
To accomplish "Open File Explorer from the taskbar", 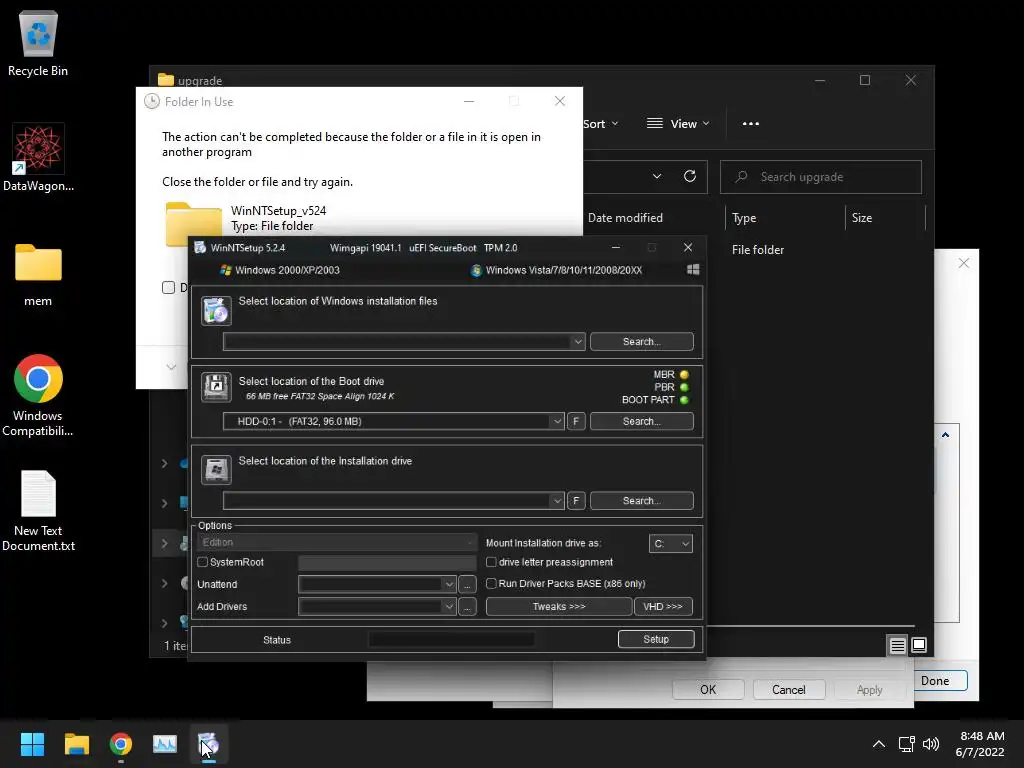I will (76, 744).
